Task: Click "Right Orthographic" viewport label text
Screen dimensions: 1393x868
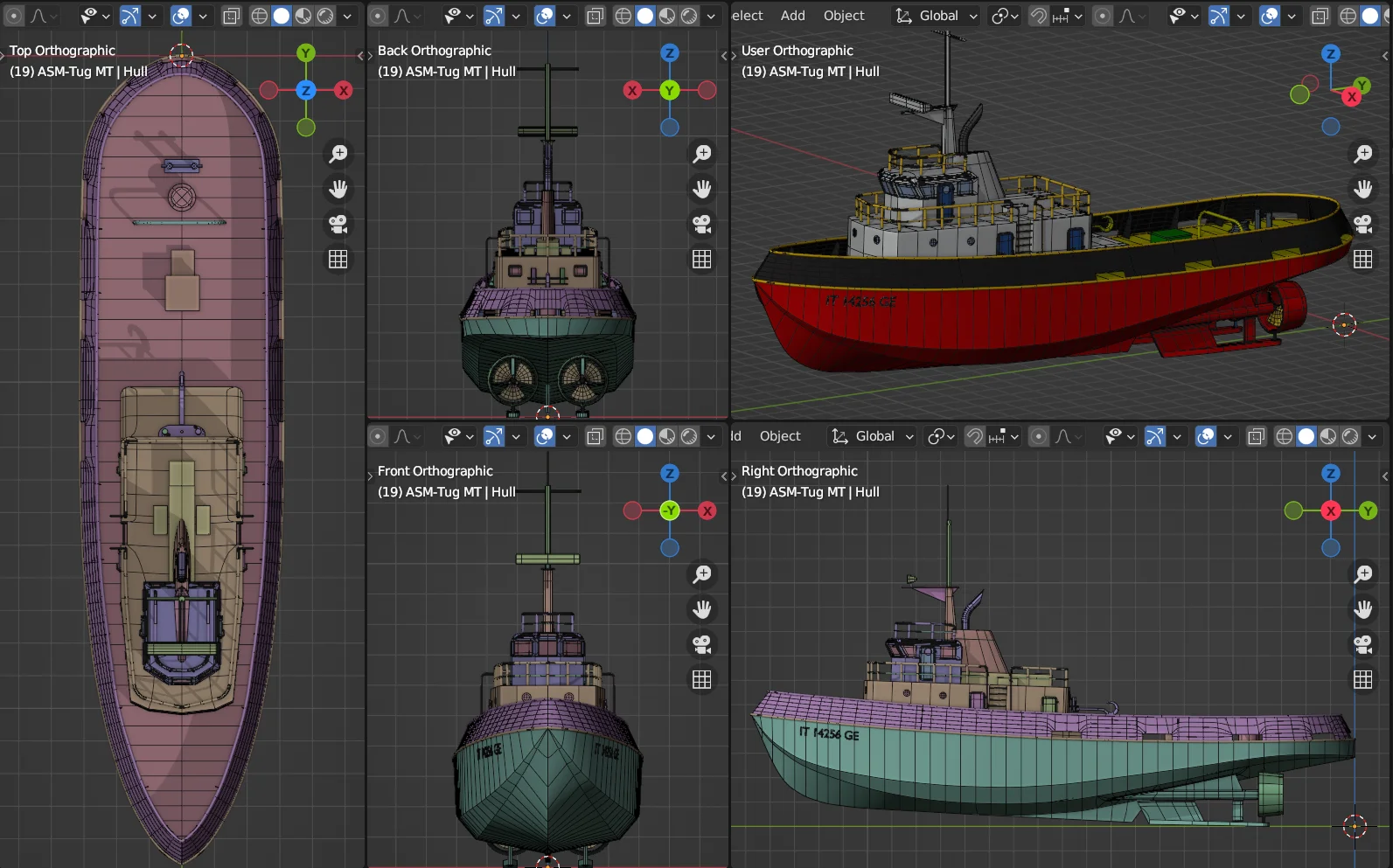Action: tap(799, 471)
